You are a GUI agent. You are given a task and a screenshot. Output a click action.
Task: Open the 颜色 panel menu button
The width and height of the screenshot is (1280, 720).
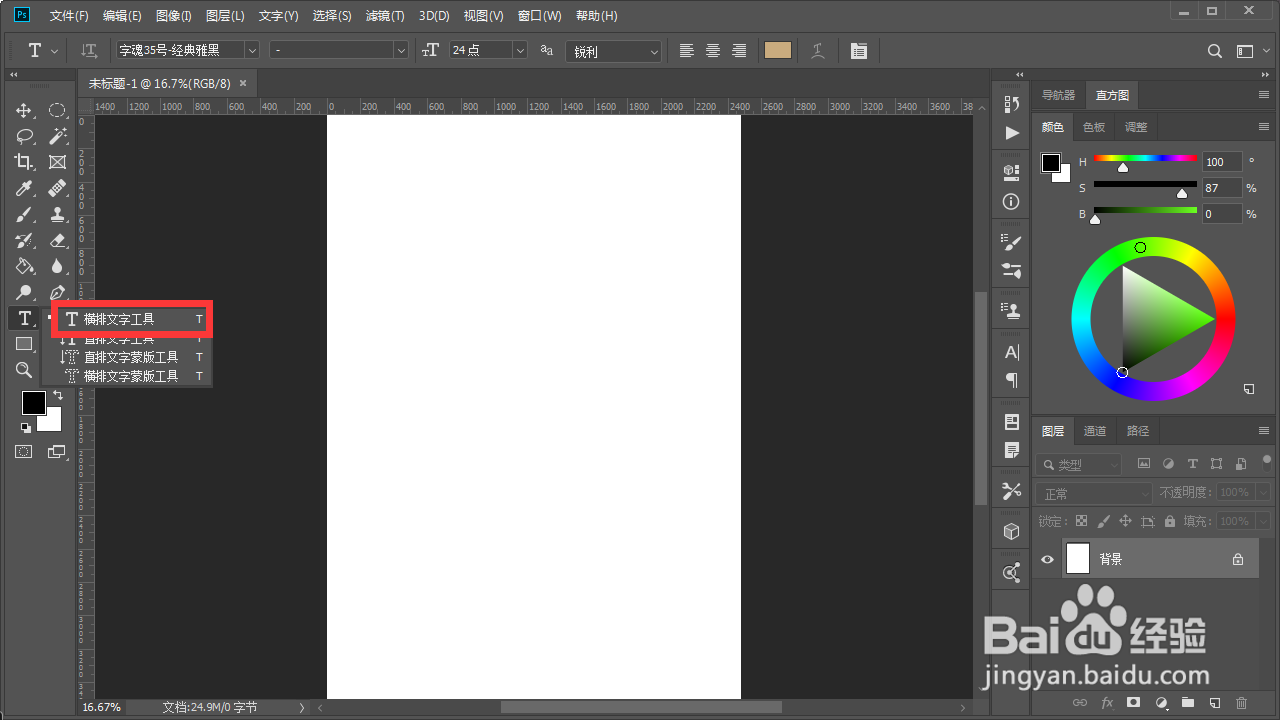(1263, 126)
